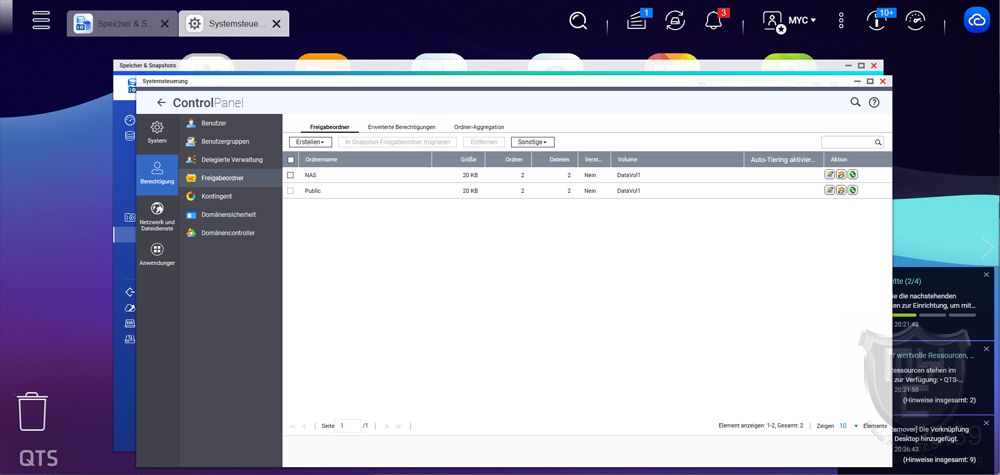Open background tasks icon with badge 1
The height and width of the screenshot is (475, 1000).
(x=637, y=20)
